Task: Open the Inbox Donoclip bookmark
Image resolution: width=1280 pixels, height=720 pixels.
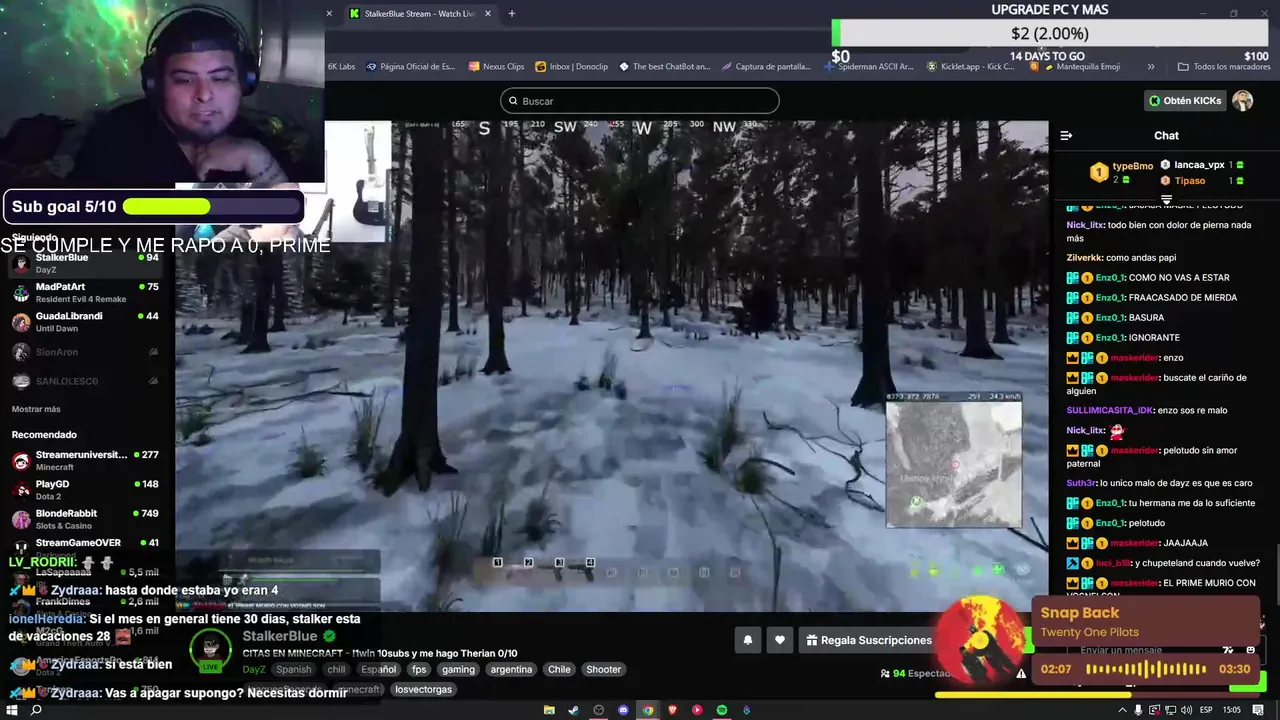Action: (572, 67)
